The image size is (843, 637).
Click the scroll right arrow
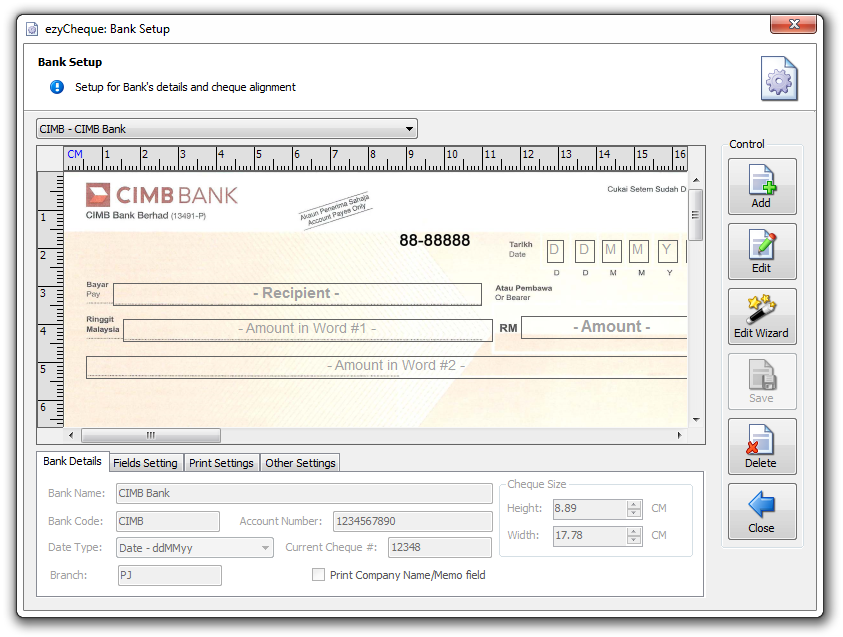[680, 435]
